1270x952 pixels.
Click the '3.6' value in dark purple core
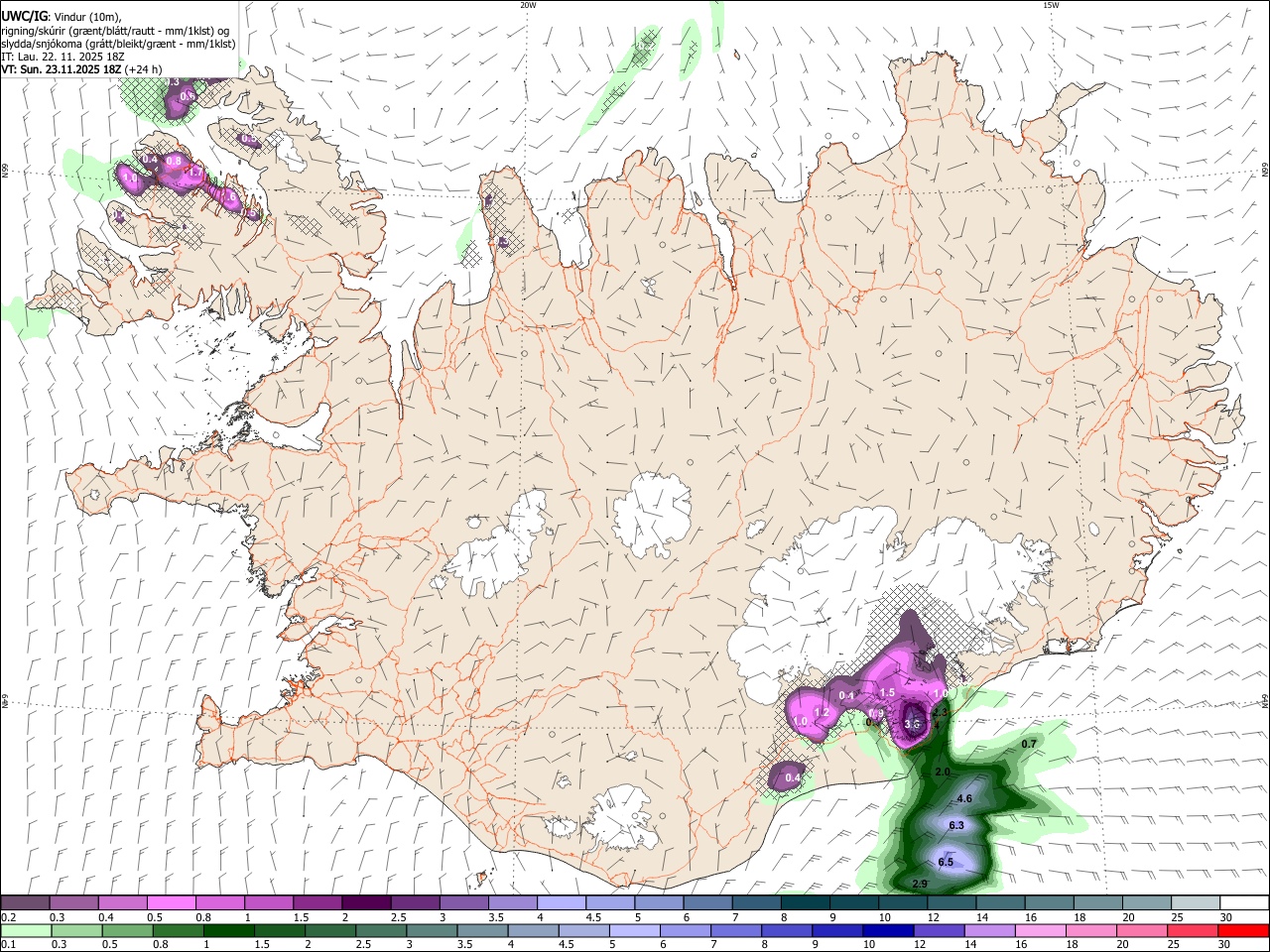point(913,724)
